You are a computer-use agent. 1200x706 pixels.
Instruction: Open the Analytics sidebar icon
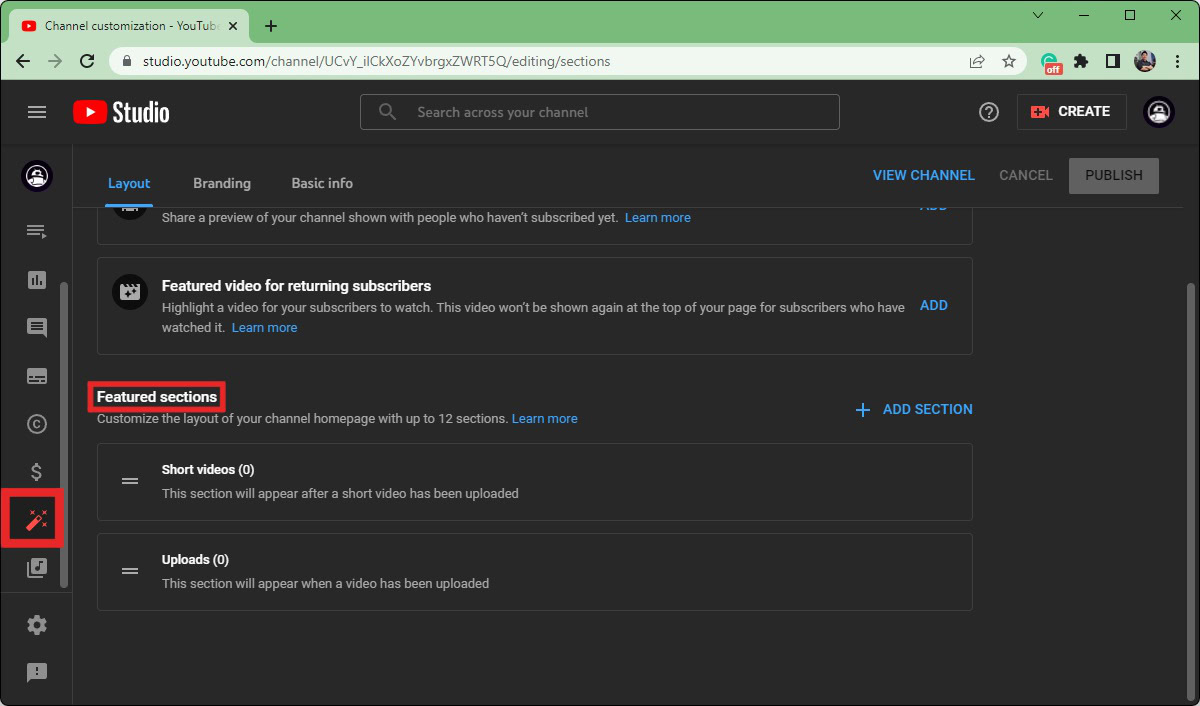(x=37, y=280)
